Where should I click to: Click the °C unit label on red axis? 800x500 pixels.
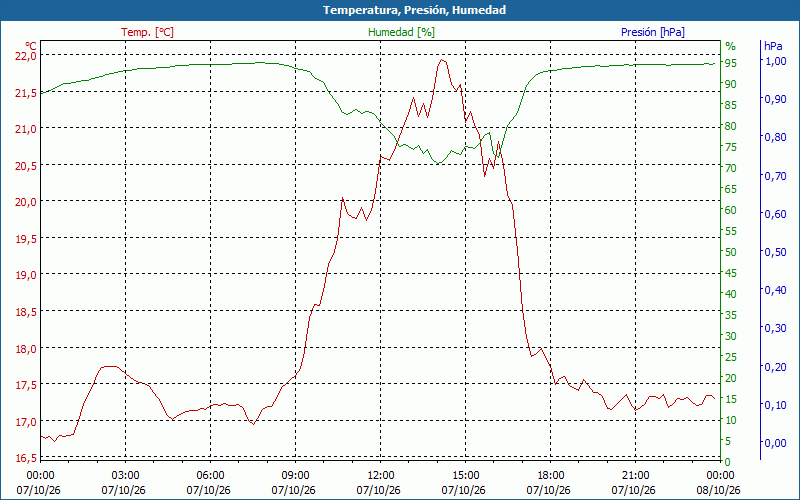(x=31, y=46)
